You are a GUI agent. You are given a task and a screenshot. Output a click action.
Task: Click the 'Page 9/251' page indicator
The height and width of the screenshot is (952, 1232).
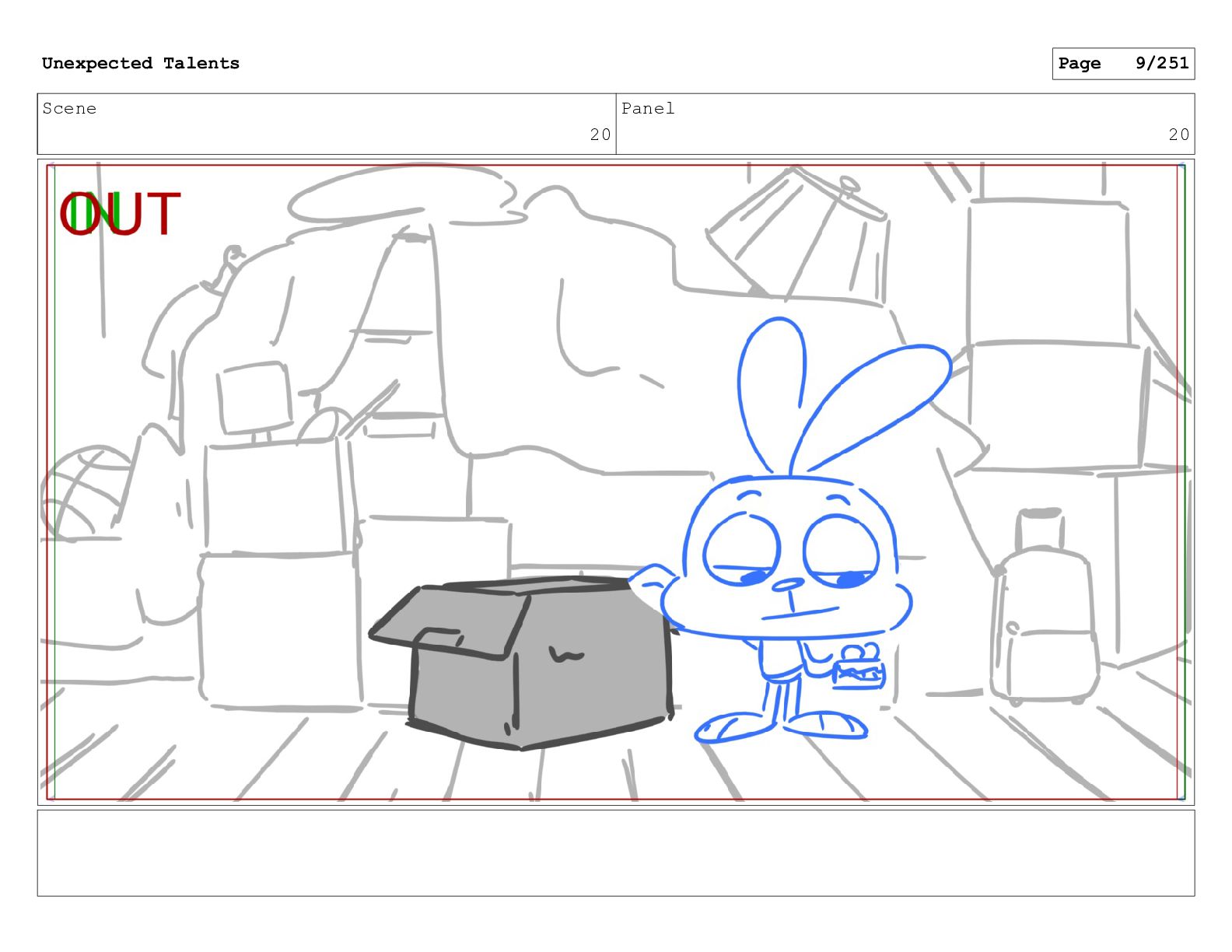tap(1123, 64)
